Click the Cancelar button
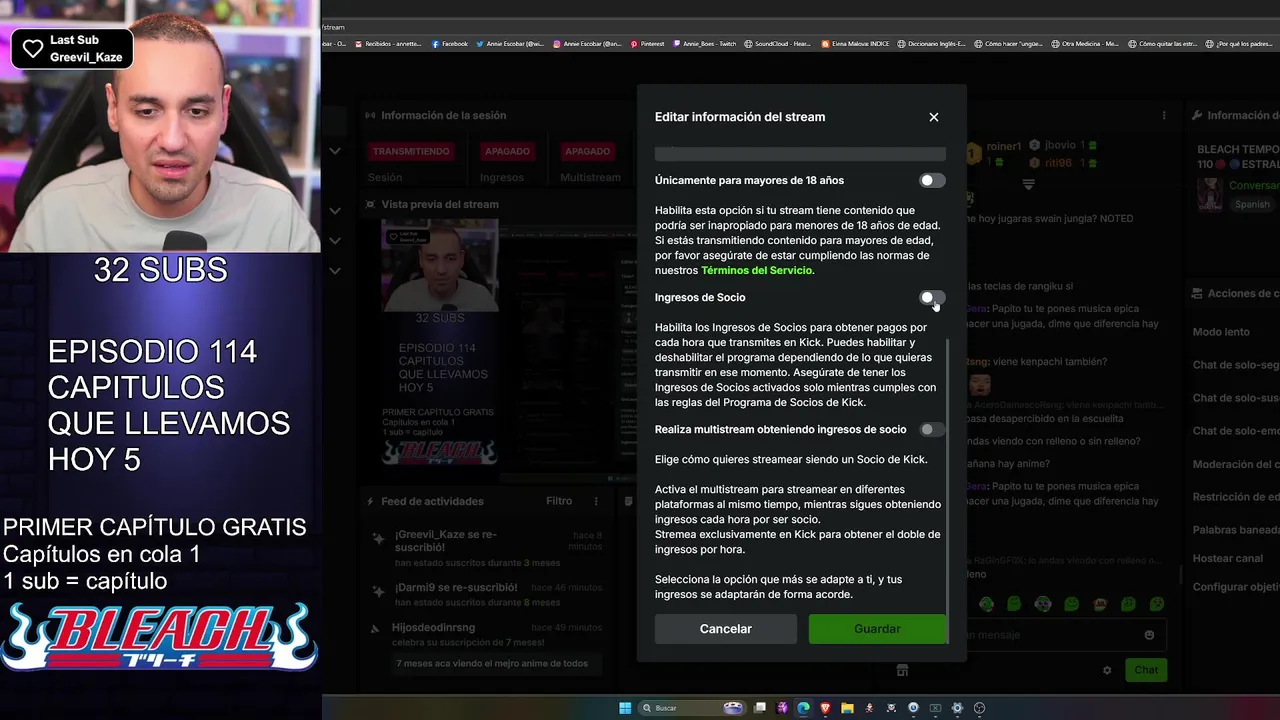This screenshot has height=720, width=1280. [x=726, y=629]
